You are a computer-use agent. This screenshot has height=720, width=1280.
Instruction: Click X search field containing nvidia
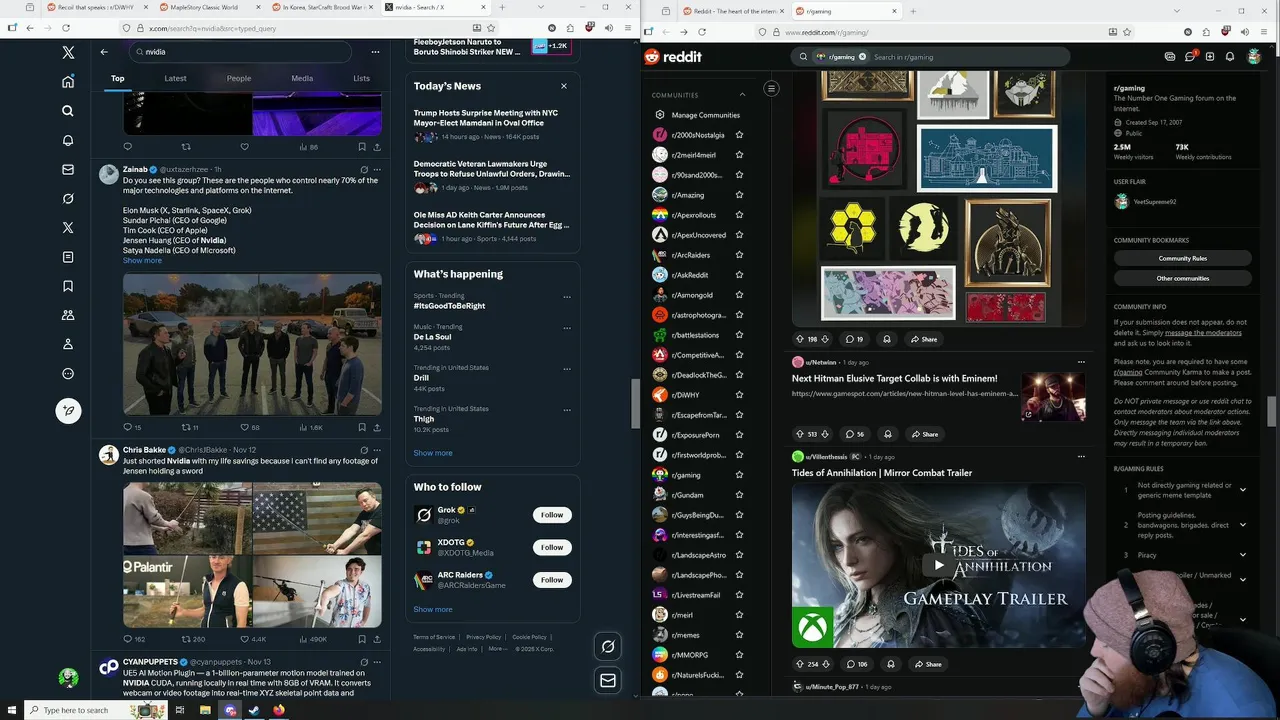tap(240, 52)
